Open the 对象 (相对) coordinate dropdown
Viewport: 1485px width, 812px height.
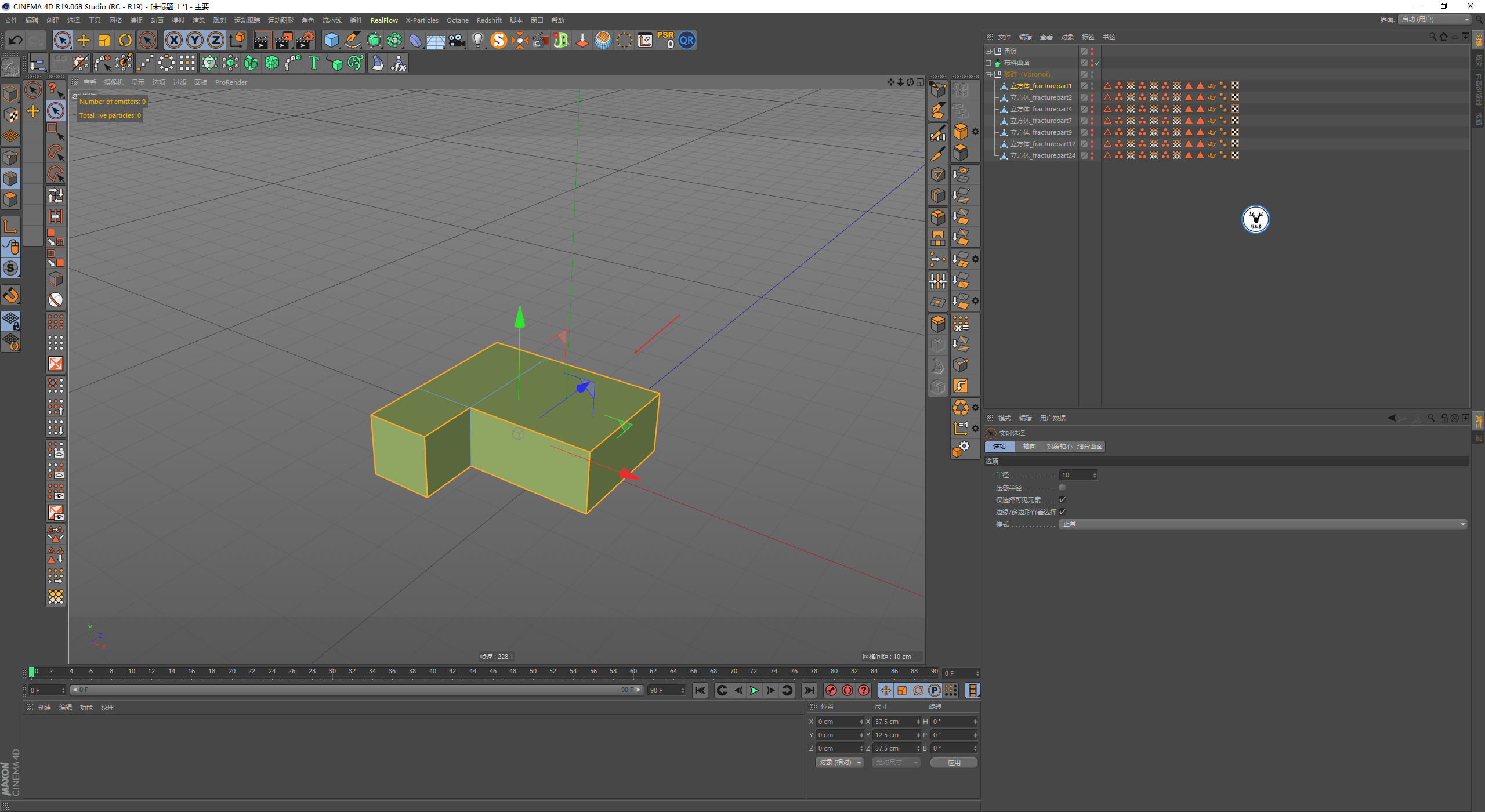tap(839, 762)
